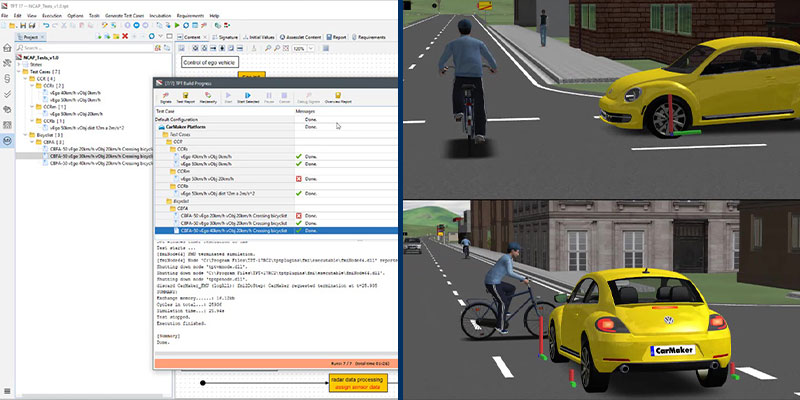
Task: Click the Messages column header
Action: (x=346, y=111)
